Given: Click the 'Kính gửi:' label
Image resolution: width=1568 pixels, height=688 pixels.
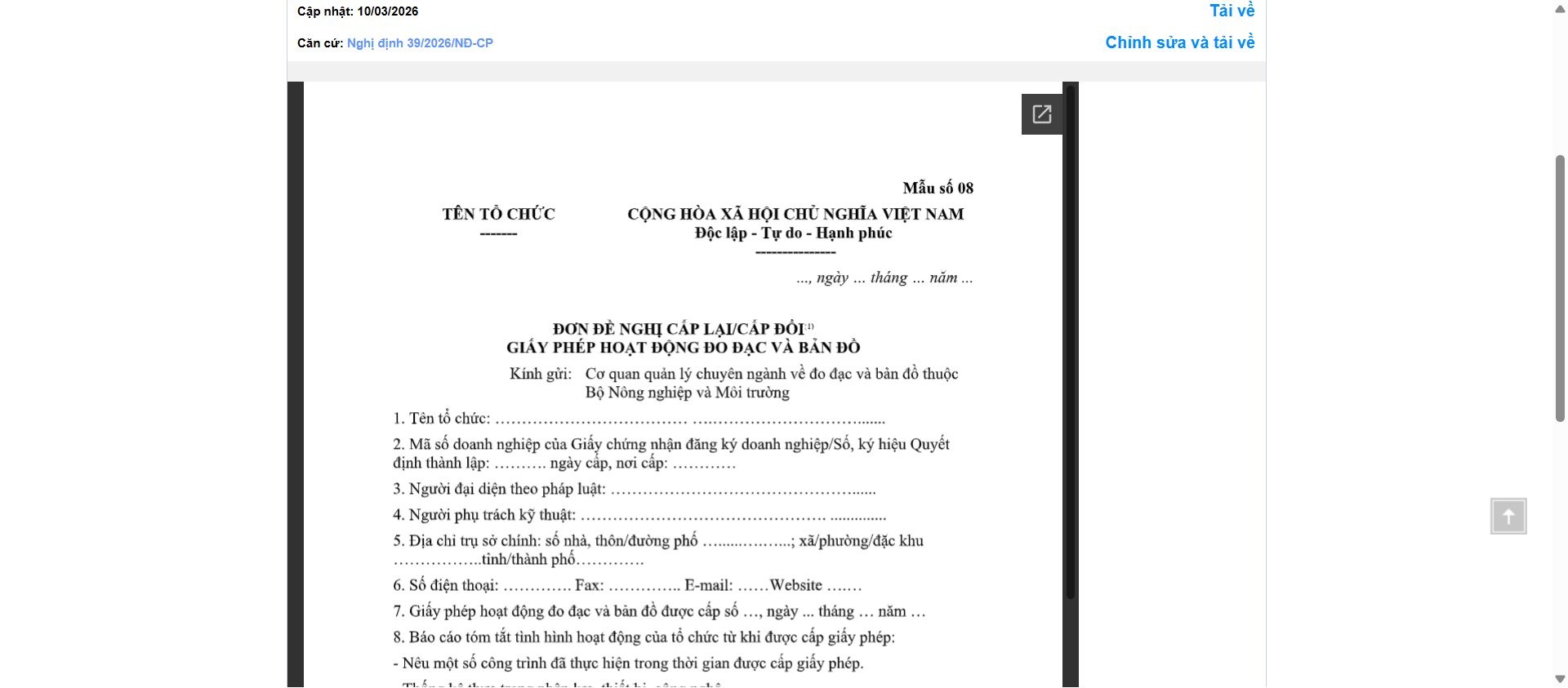Looking at the screenshot, I should (x=541, y=375).
